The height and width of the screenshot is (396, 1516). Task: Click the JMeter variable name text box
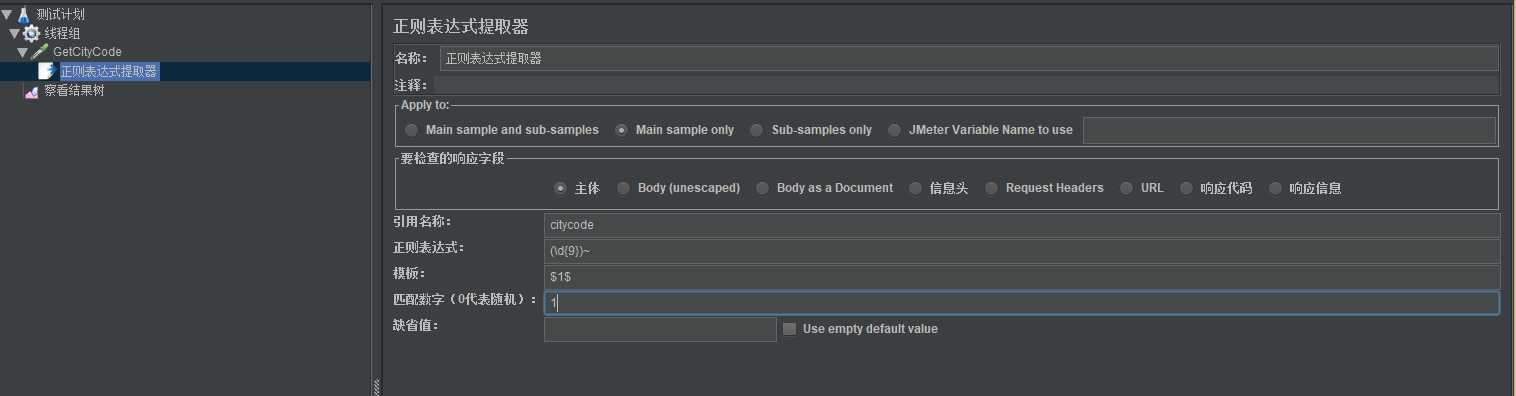[x=1289, y=130]
